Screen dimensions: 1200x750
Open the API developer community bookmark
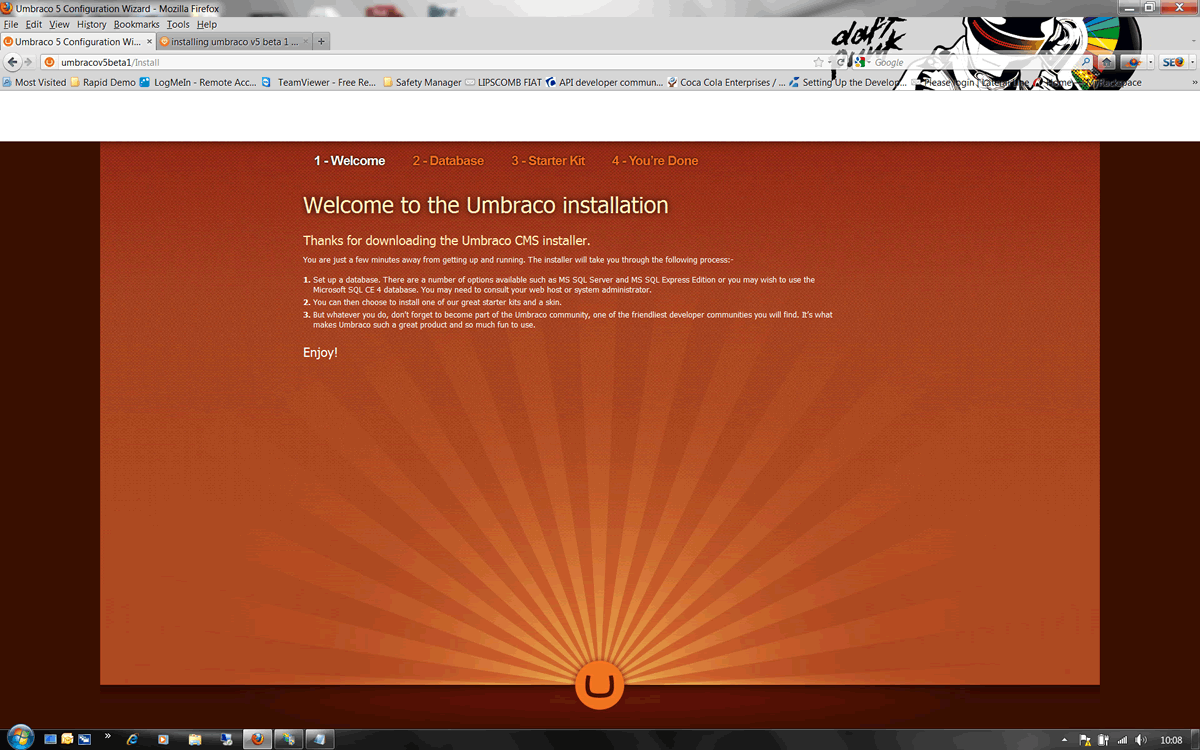[x=604, y=82]
